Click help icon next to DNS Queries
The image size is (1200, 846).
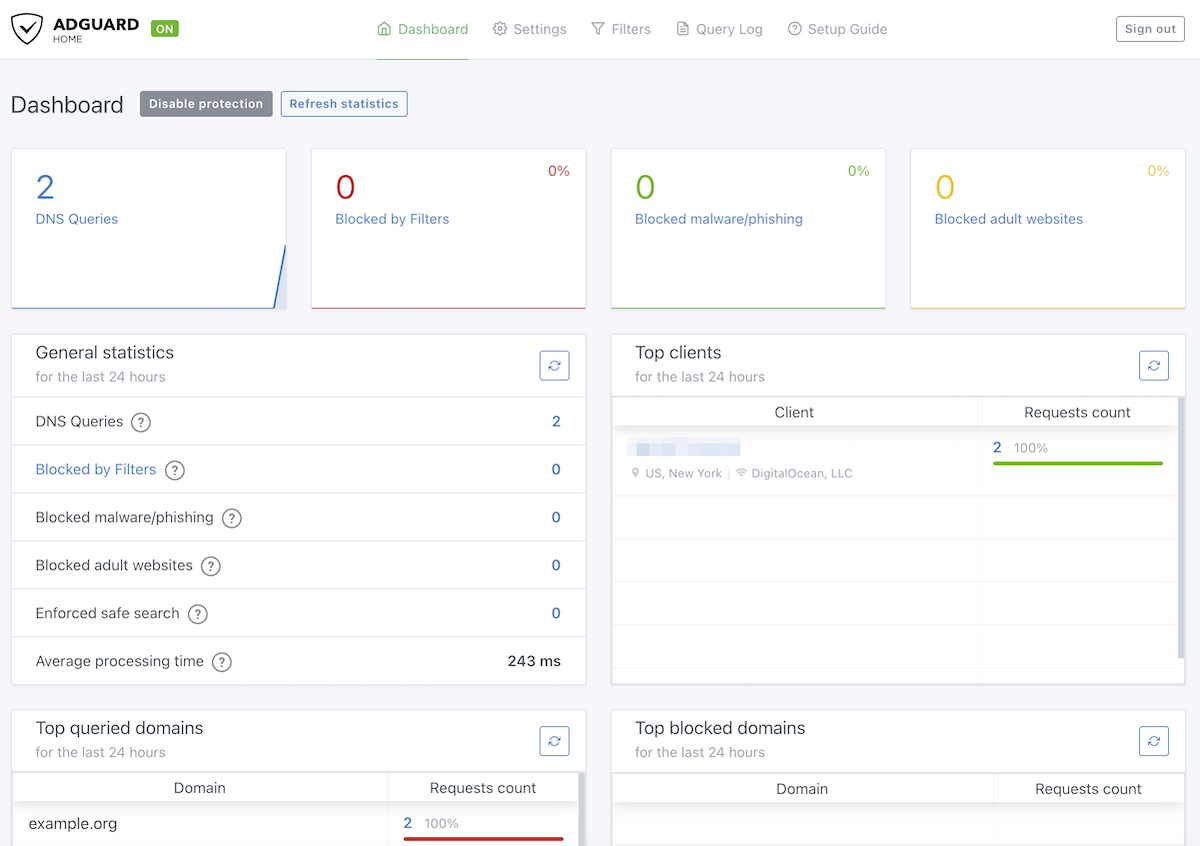coord(141,422)
